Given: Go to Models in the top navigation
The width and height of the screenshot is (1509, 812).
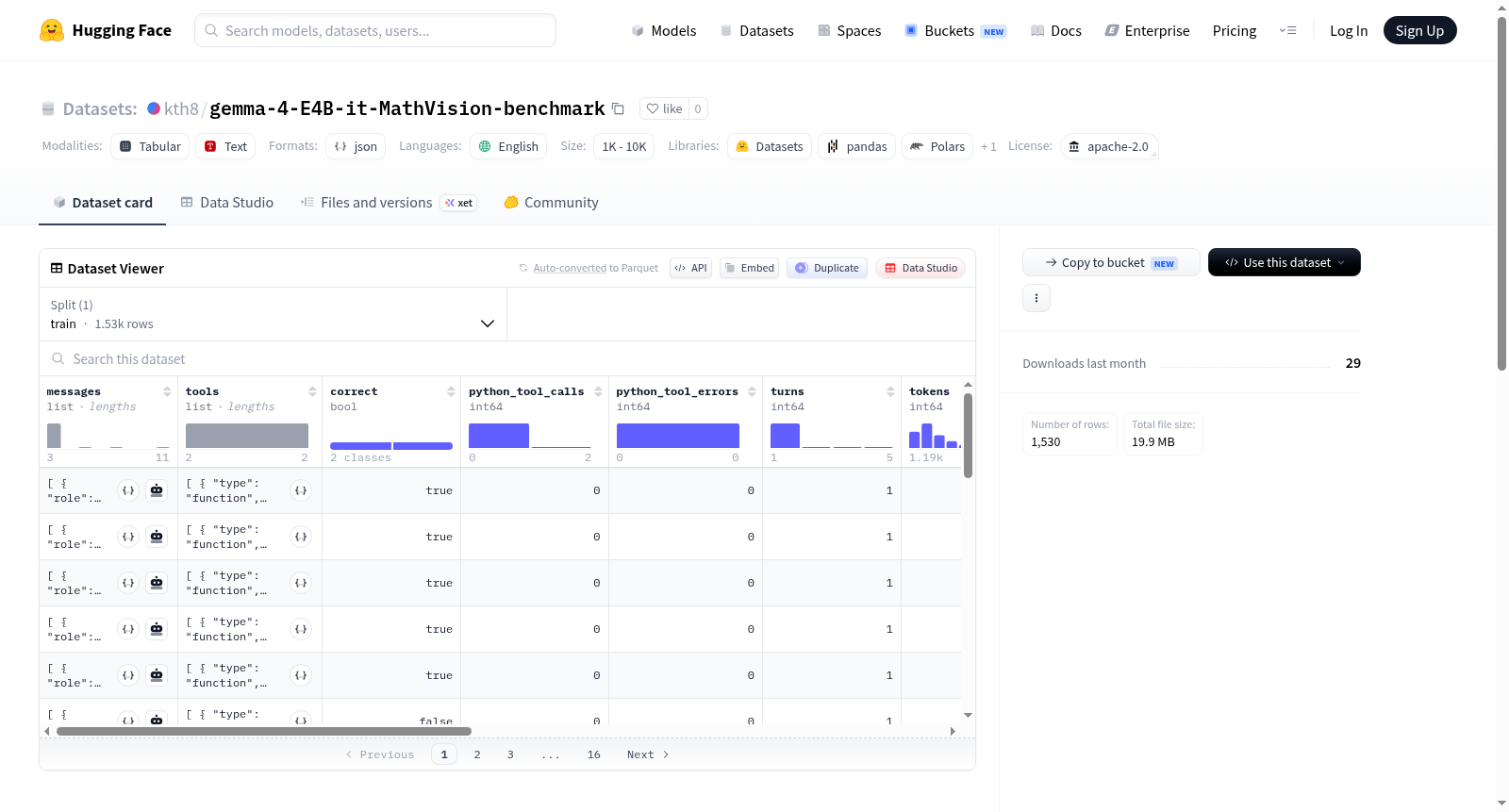Looking at the screenshot, I should [x=664, y=30].
